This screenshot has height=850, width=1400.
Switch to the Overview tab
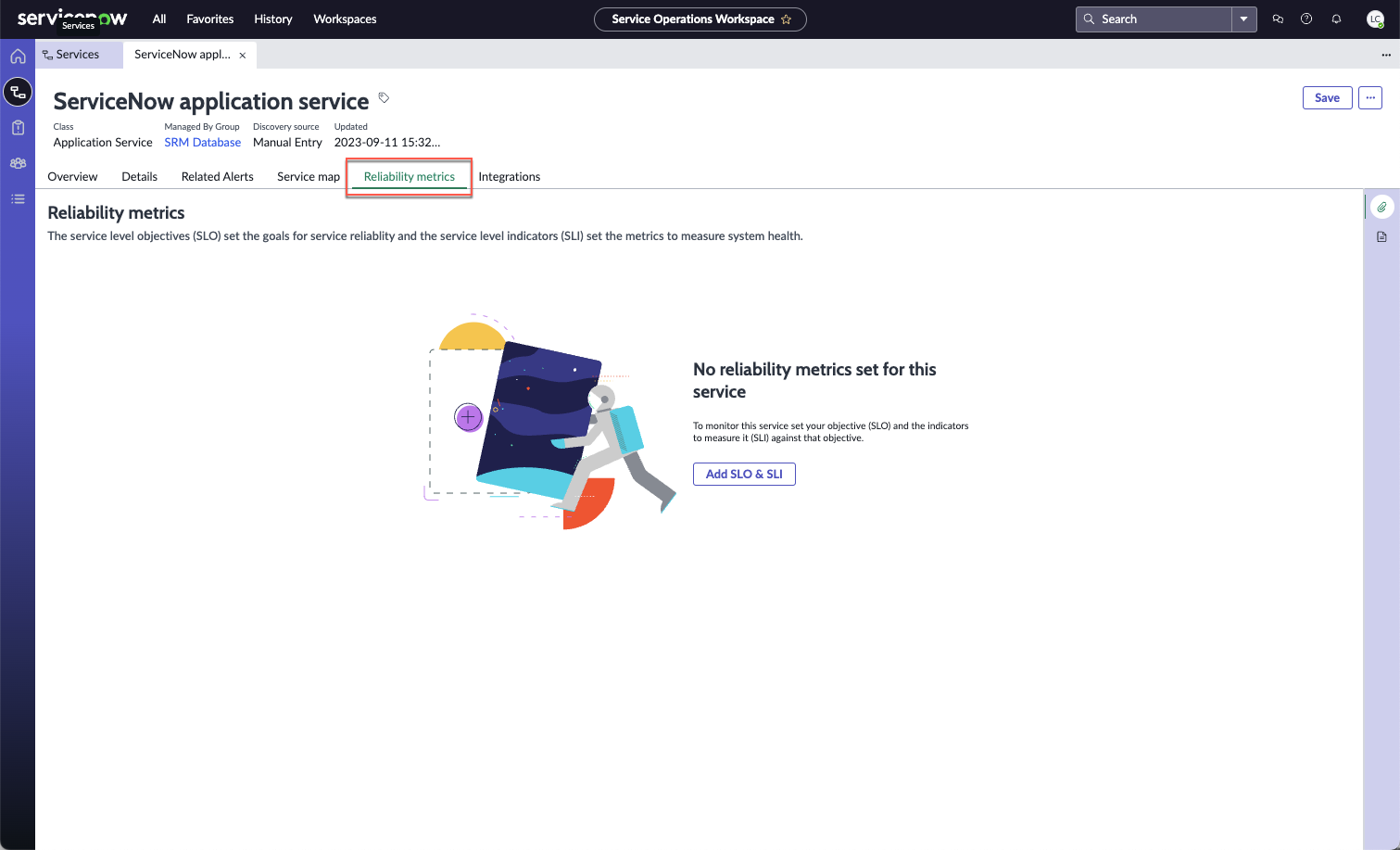tap(72, 176)
